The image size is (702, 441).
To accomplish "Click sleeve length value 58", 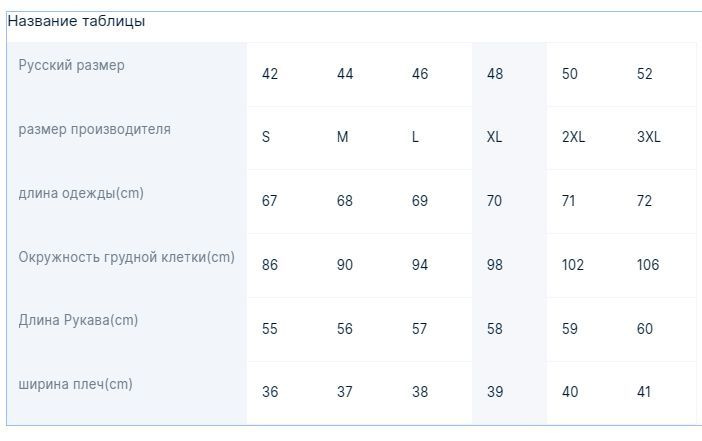I will pyautogui.click(x=495, y=329).
